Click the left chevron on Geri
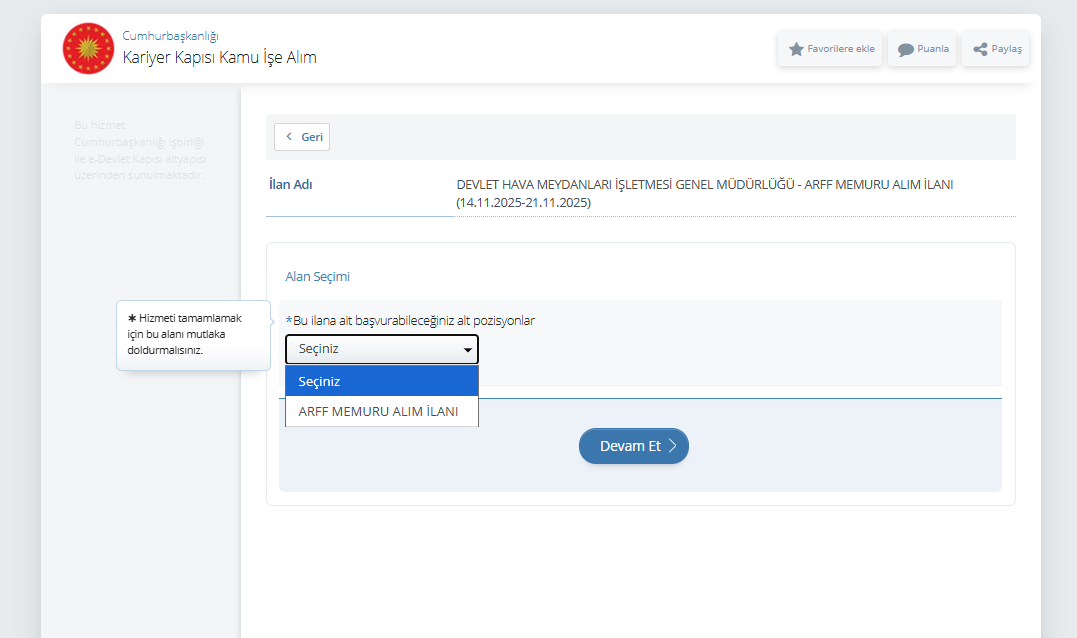 289,137
